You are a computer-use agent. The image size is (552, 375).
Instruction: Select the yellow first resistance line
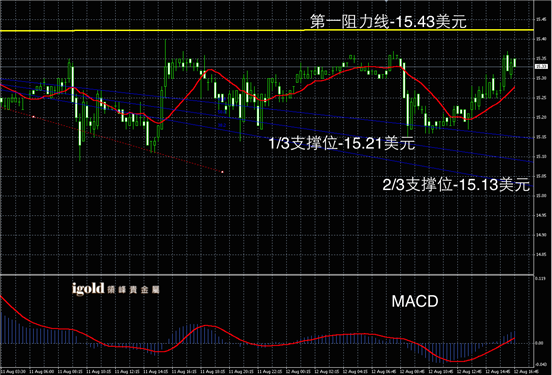[x=267, y=31]
